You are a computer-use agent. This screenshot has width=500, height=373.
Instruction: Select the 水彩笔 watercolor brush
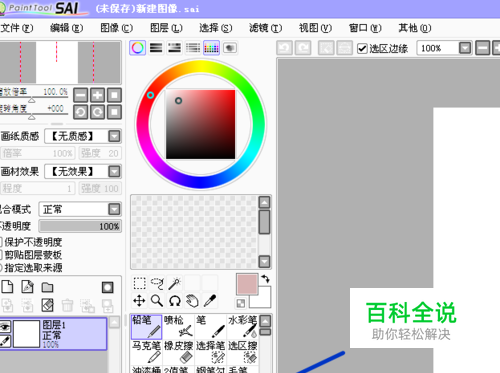click(x=242, y=327)
